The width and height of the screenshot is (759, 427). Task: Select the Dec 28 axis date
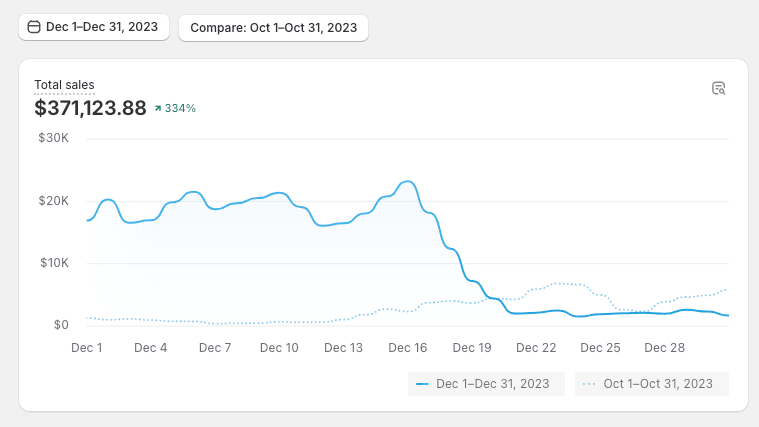tap(664, 348)
